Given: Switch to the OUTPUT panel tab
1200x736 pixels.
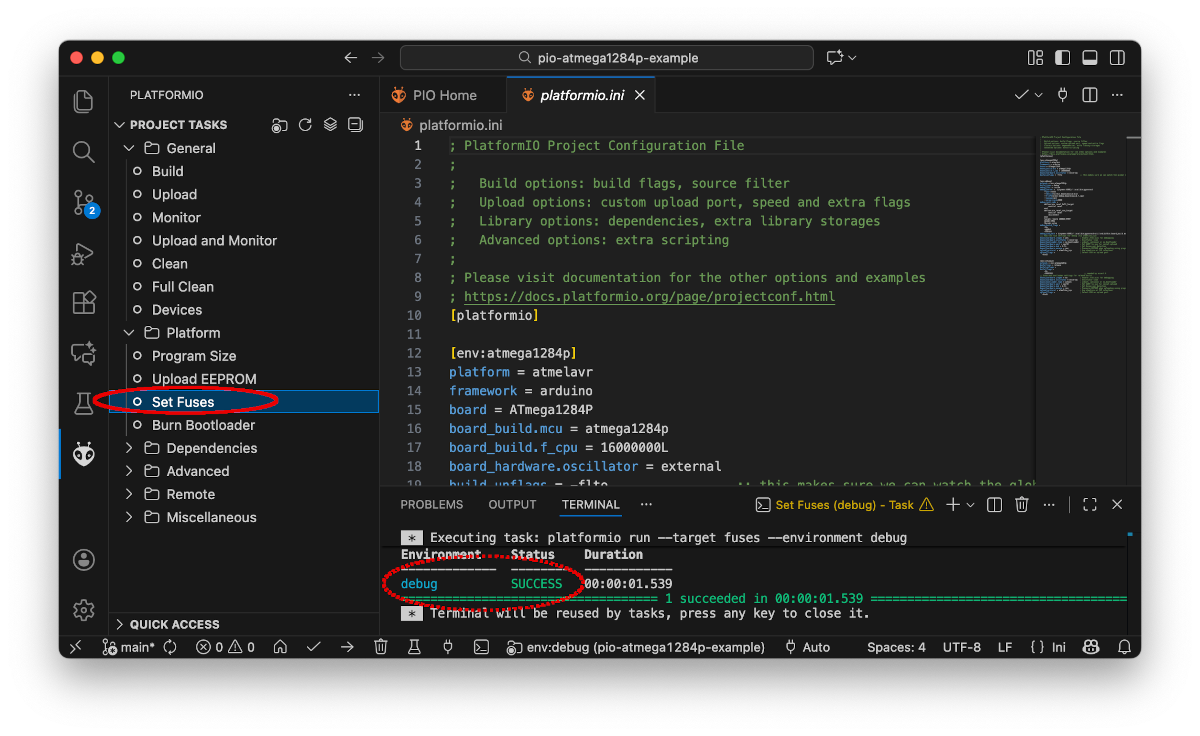Looking at the screenshot, I should tap(513, 505).
